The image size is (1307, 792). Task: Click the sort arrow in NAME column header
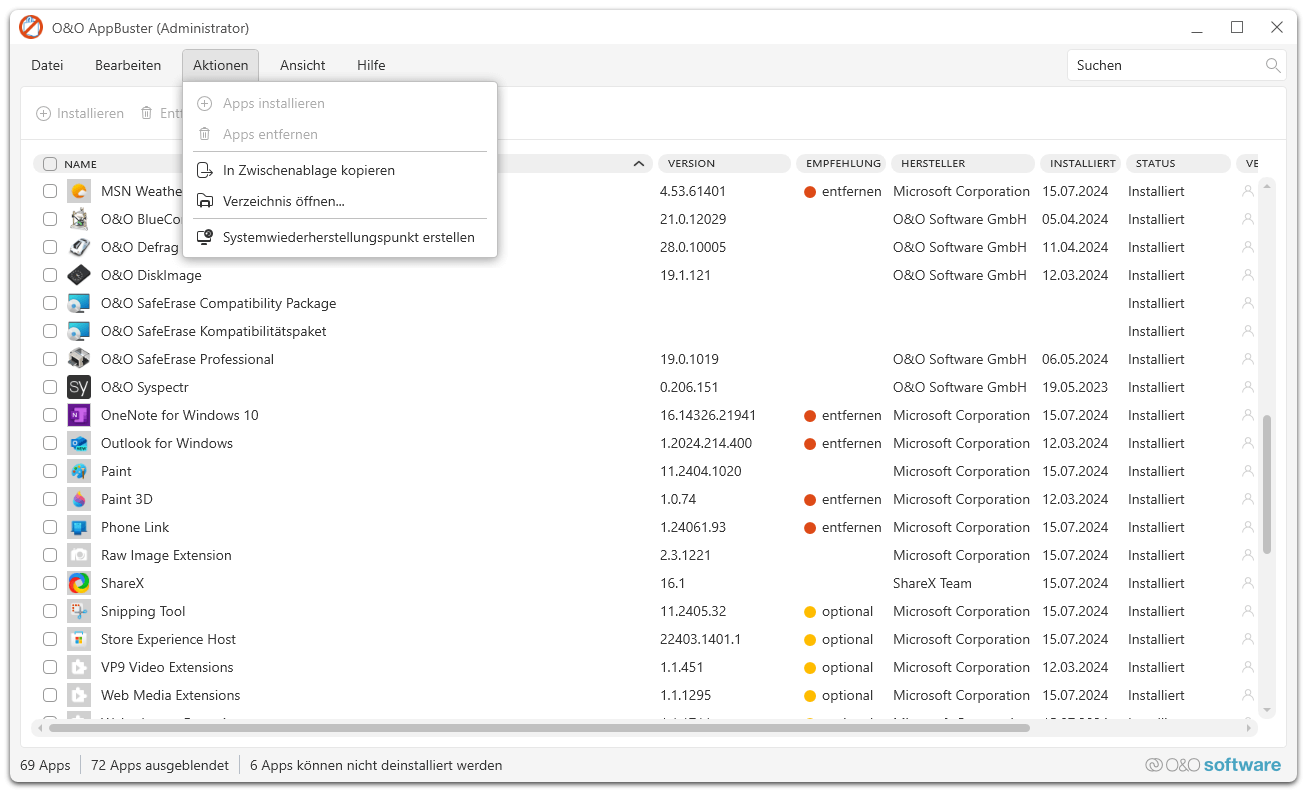pos(639,164)
